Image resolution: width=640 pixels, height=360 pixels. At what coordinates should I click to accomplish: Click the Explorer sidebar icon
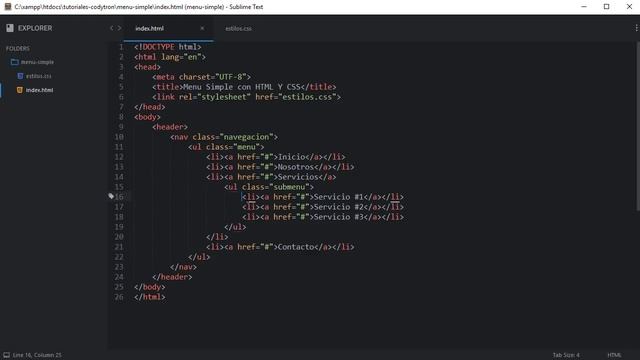point(10,28)
